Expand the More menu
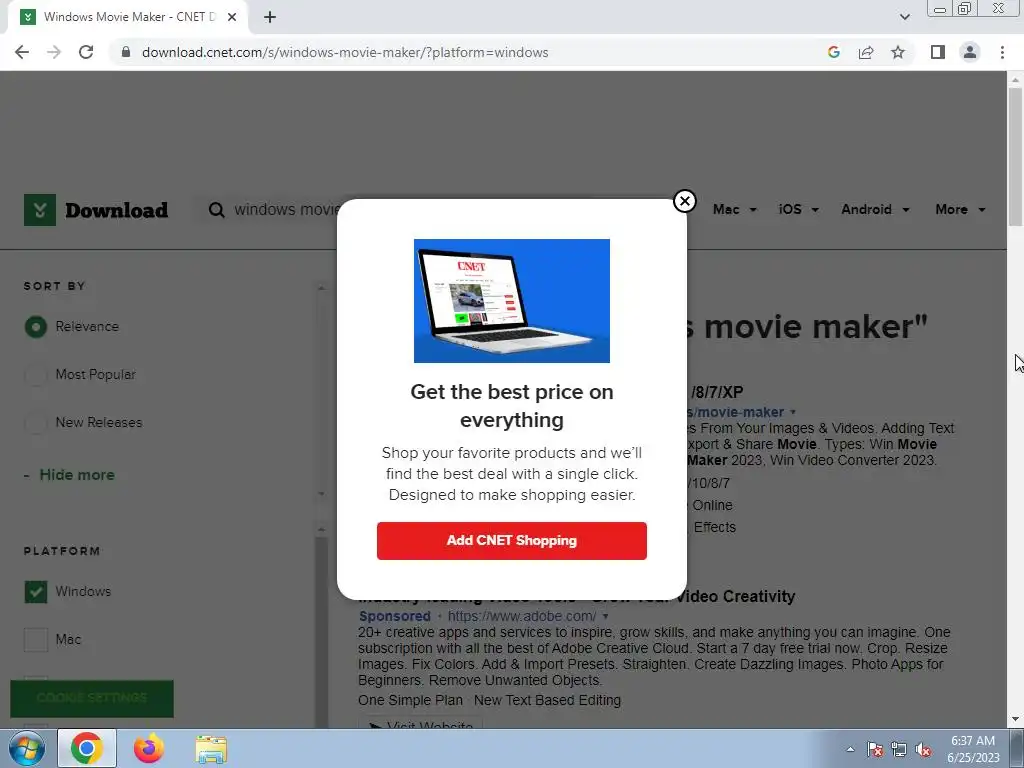This screenshot has height=768, width=1024. (x=960, y=210)
